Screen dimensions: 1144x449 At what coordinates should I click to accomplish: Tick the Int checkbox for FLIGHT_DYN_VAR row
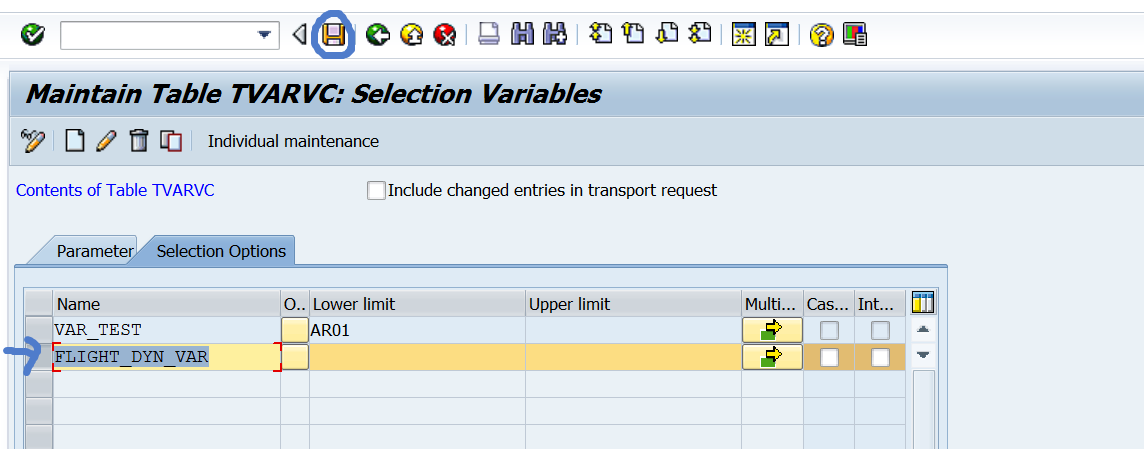tap(880, 357)
